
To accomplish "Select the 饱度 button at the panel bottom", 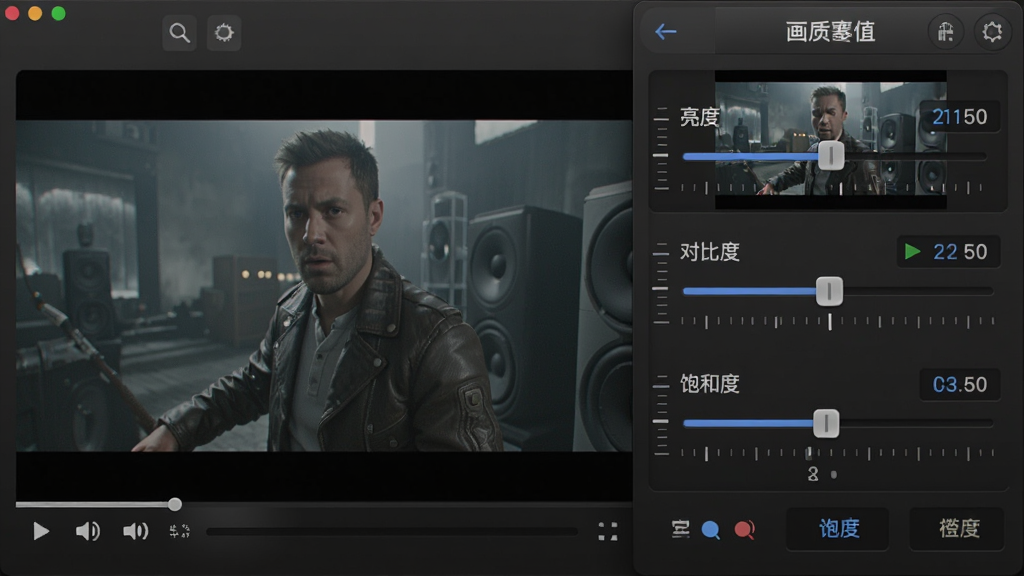I will [x=838, y=528].
